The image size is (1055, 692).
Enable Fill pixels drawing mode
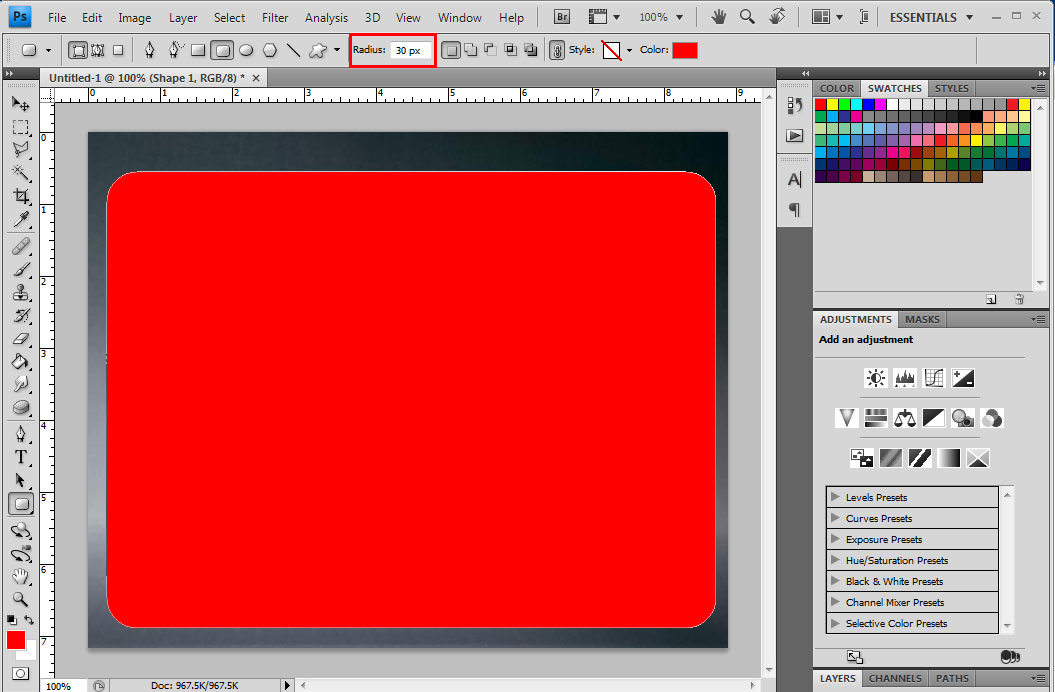(x=118, y=50)
